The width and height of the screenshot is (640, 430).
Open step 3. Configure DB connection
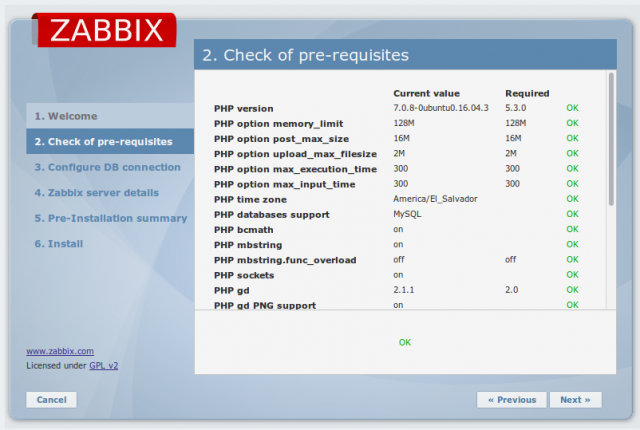pyautogui.click(x=107, y=167)
